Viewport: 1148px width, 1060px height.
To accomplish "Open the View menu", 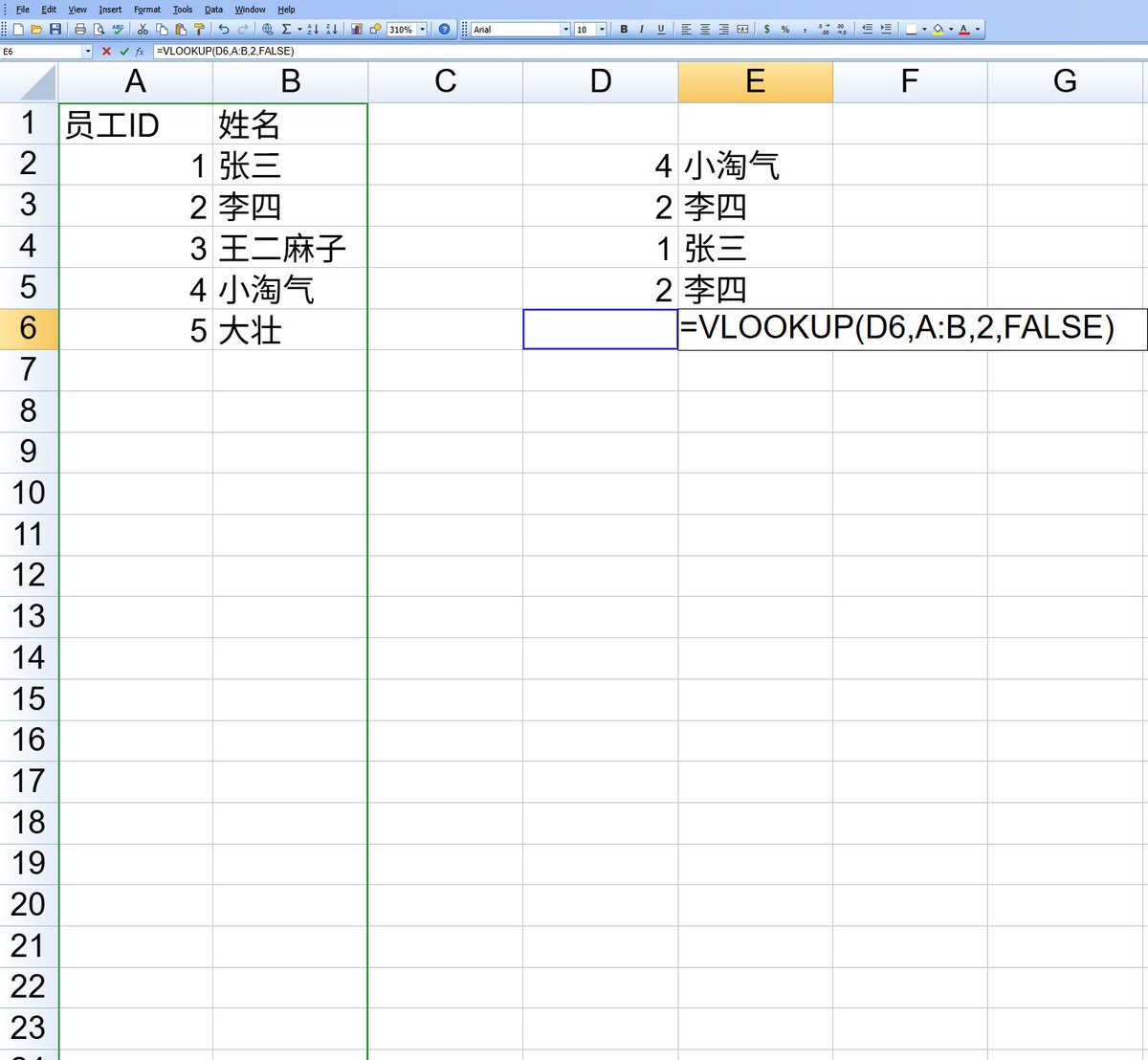I will click(77, 10).
